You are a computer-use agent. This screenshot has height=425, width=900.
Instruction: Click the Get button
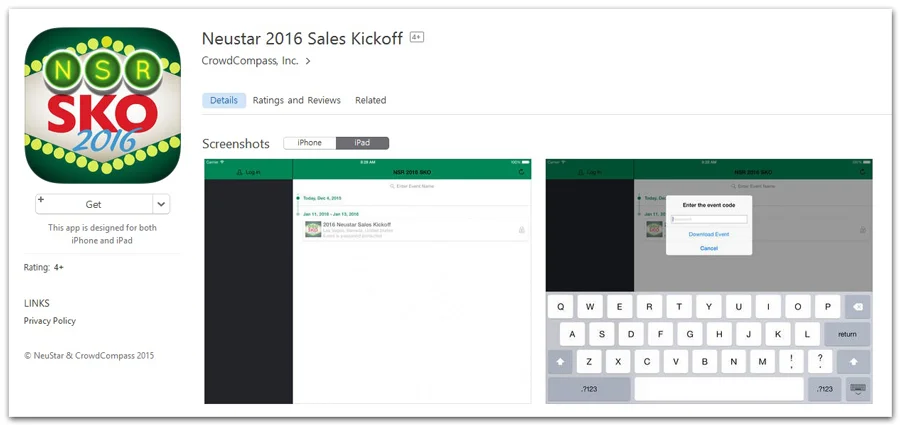pyautogui.click(x=94, y=204)
